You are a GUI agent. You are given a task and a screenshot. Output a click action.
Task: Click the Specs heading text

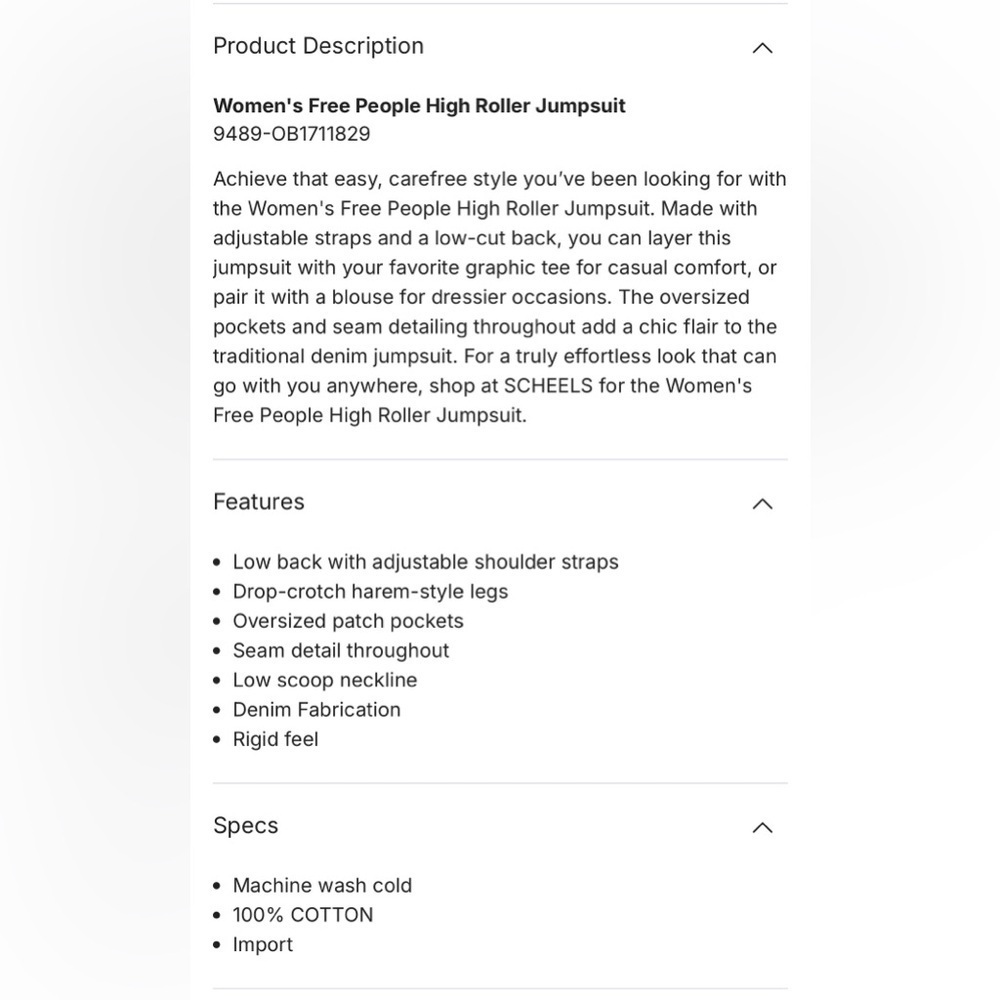[x=246, y=826]
